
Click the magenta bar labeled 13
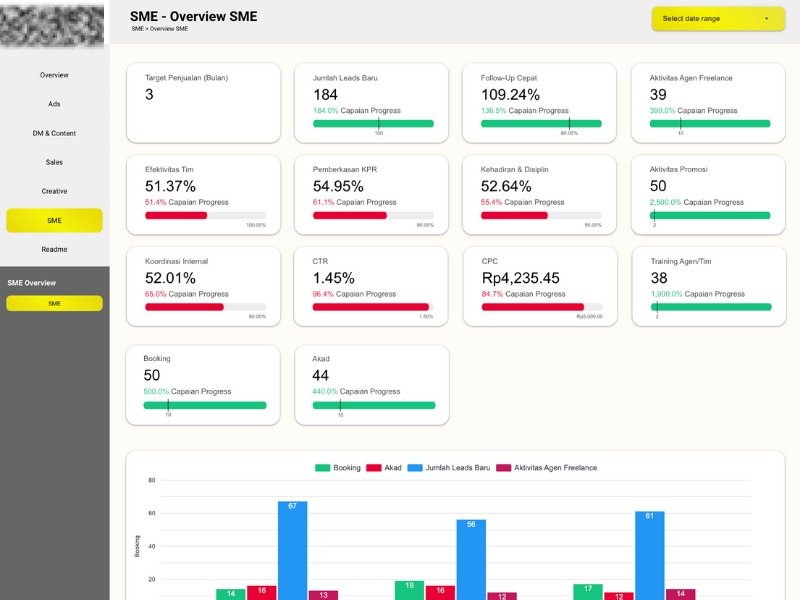323,595
